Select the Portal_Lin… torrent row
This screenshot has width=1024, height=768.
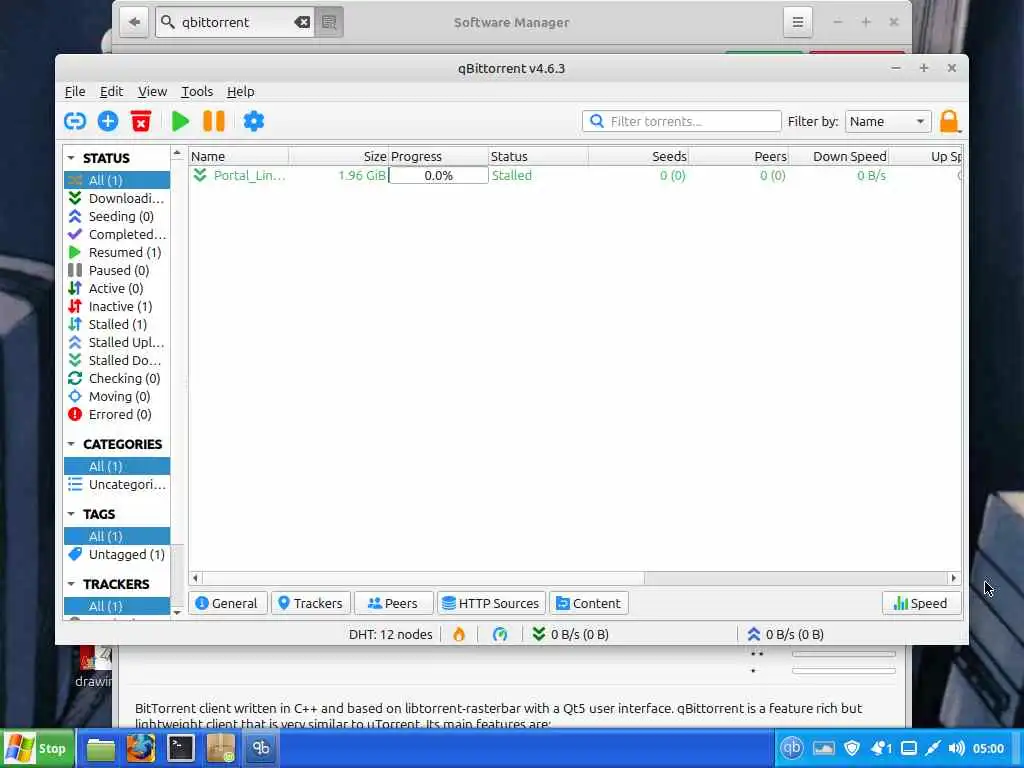575,175
